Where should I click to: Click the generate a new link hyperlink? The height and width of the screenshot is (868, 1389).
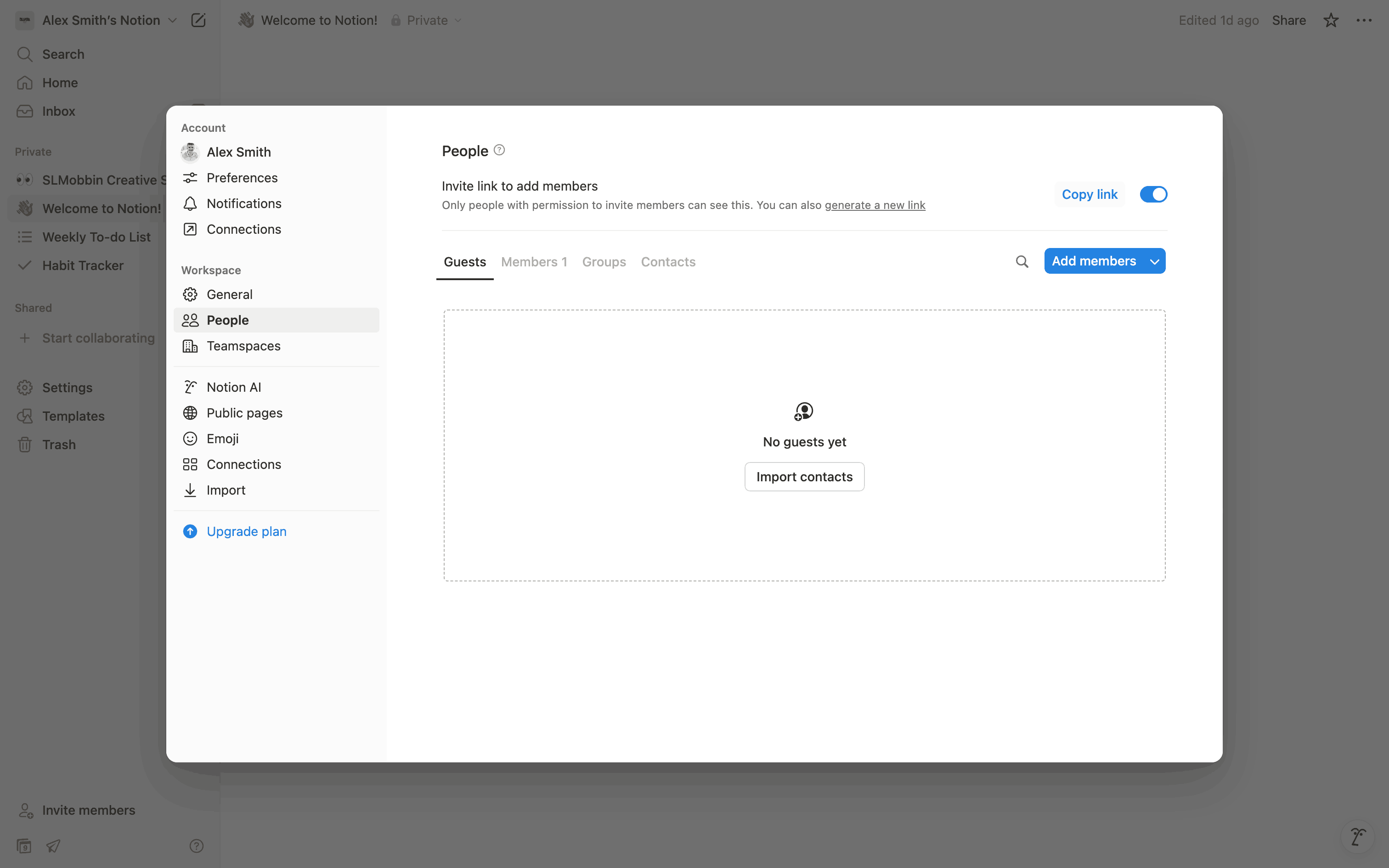coord(875,206)
